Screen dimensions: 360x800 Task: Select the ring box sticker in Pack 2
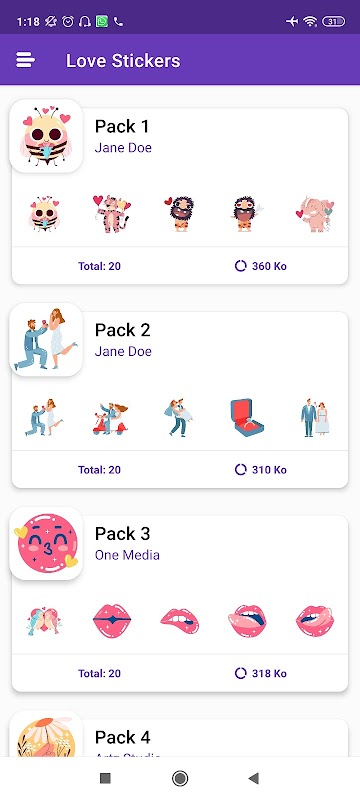247,418
